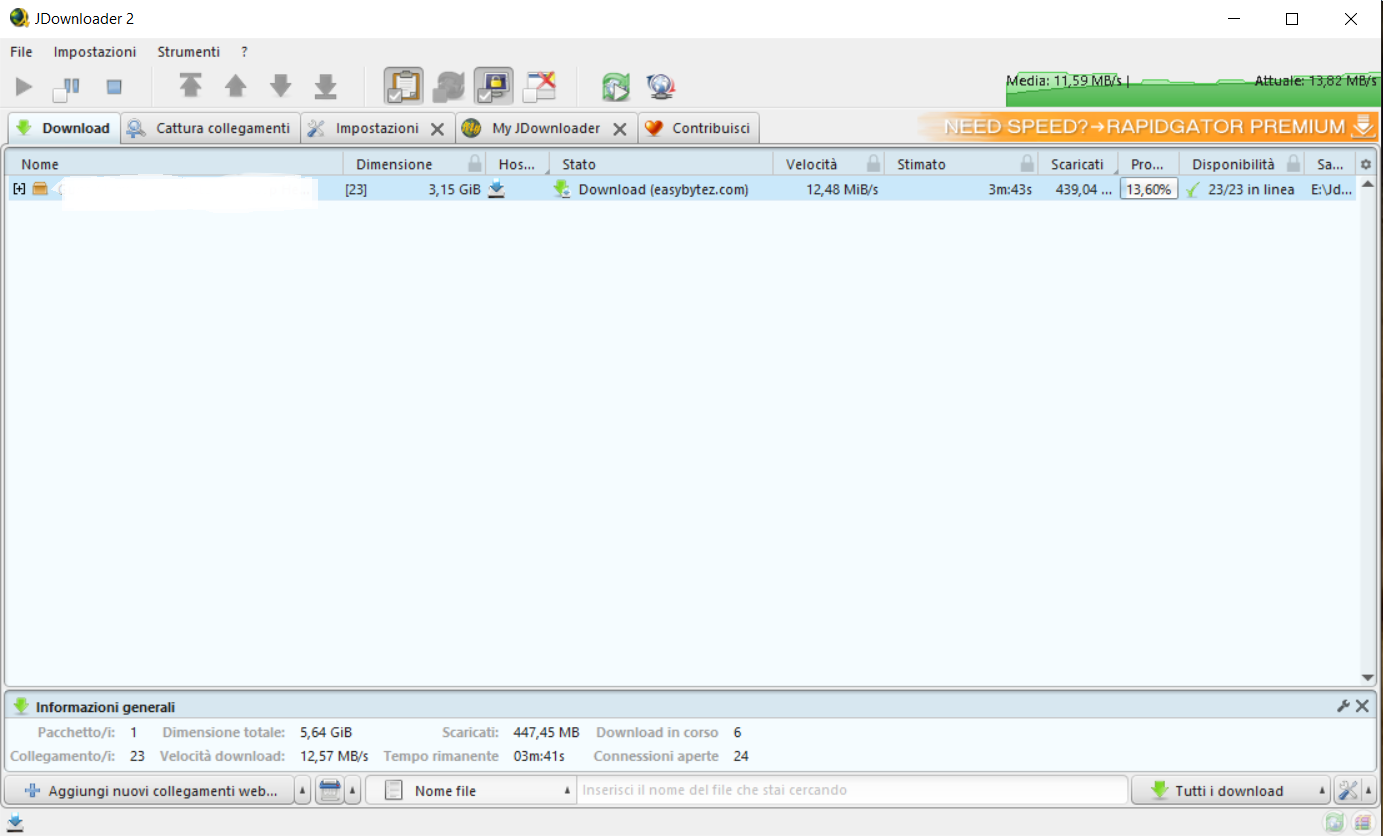Viewport: 1383px width, 836px height.
Task: Toggle the lock on the Disponibilità column
Action: [x=1294, y=164]
